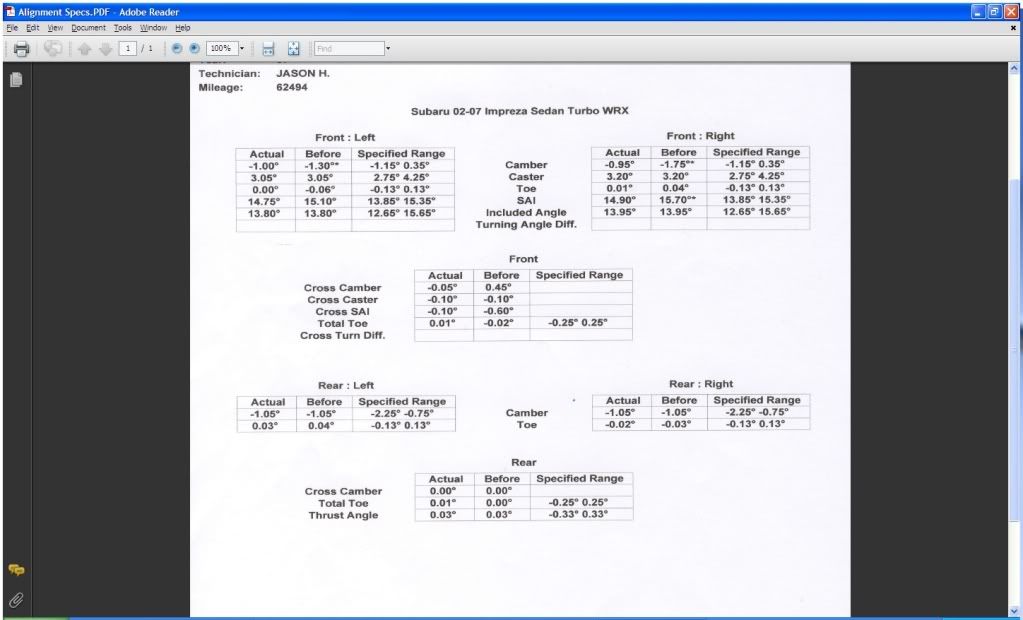Click Front Cross SAI before value '-0.60°'
Screen dimensions: 1023x620
498,311
